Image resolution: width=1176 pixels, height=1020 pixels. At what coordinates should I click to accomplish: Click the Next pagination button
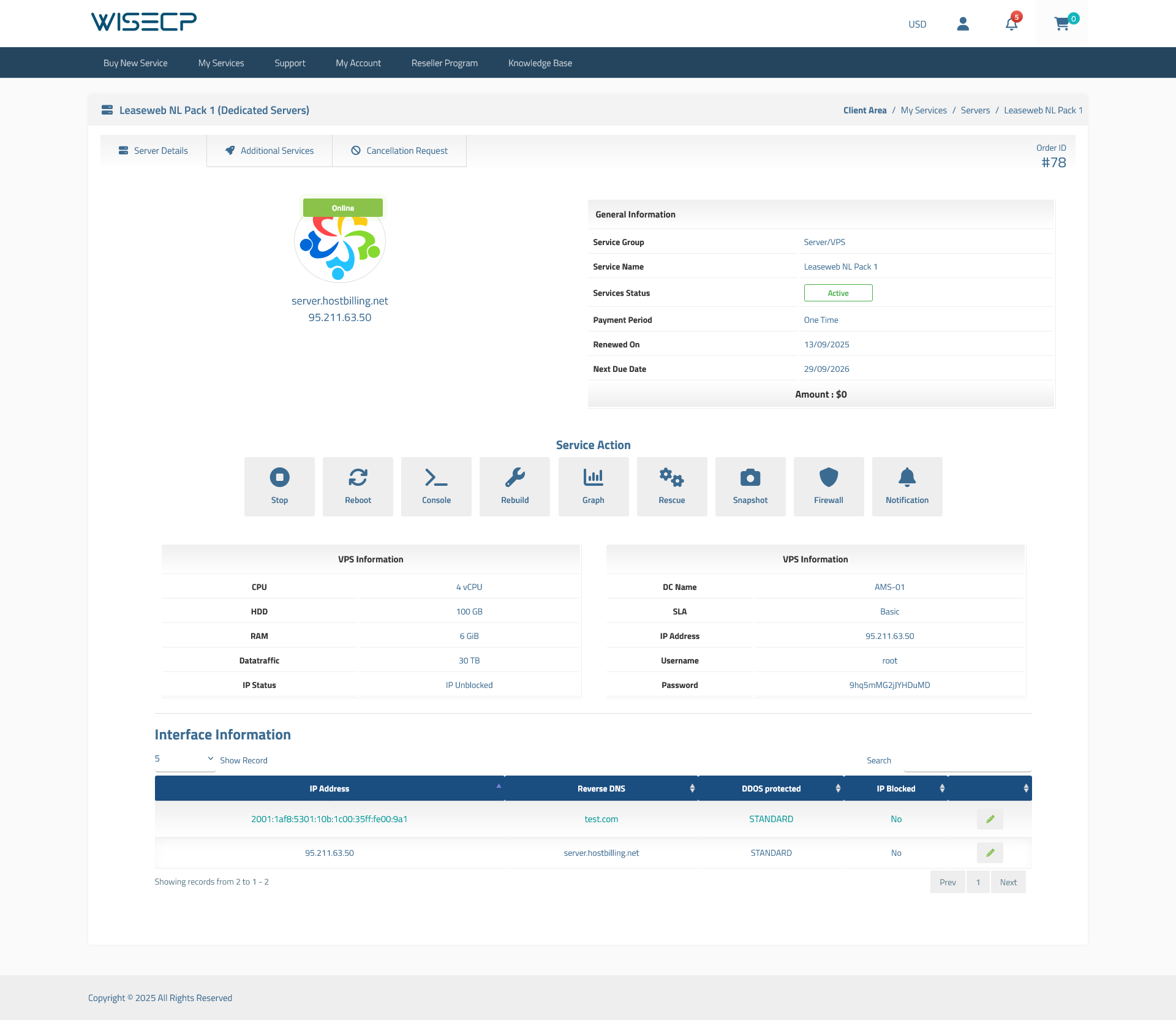point(1008,882)
